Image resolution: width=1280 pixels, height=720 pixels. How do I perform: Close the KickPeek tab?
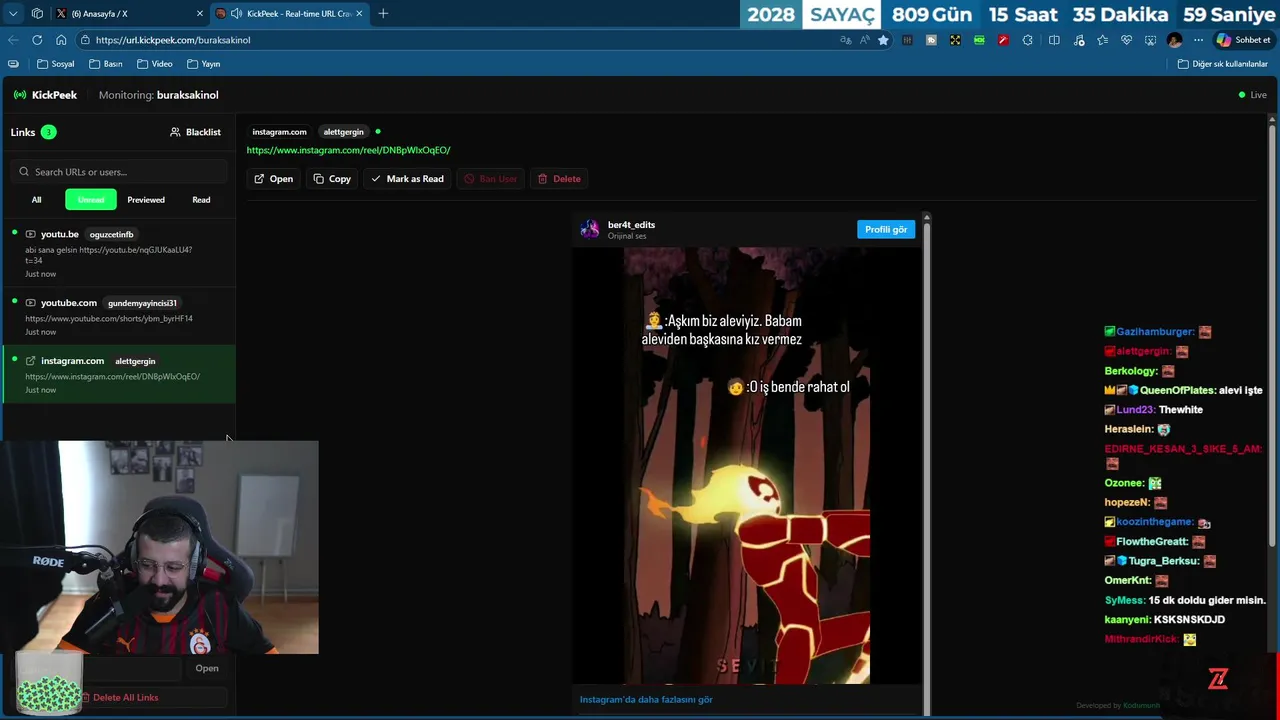pyautogui.click(x=359, y=13)
